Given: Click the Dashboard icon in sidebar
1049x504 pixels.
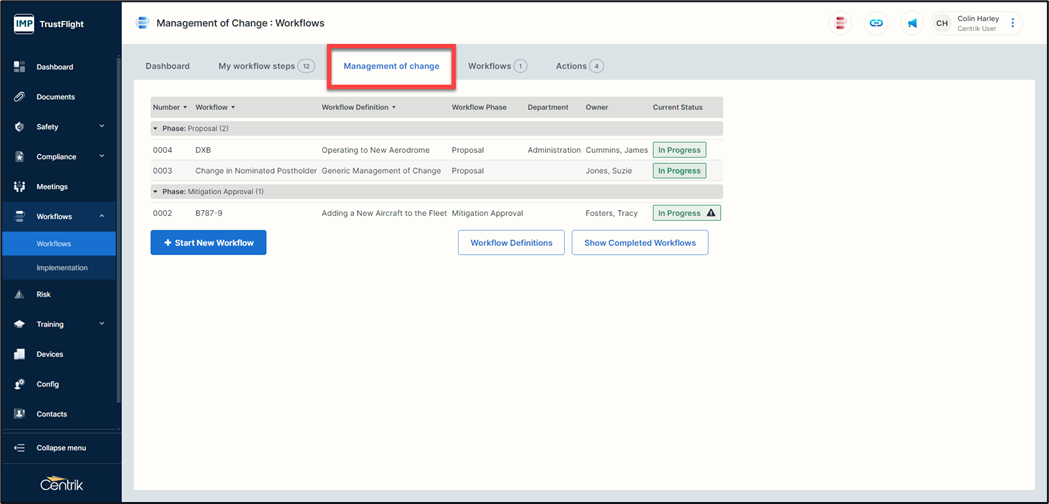Looking at the screenshot, I should click(x=19, y=67).
